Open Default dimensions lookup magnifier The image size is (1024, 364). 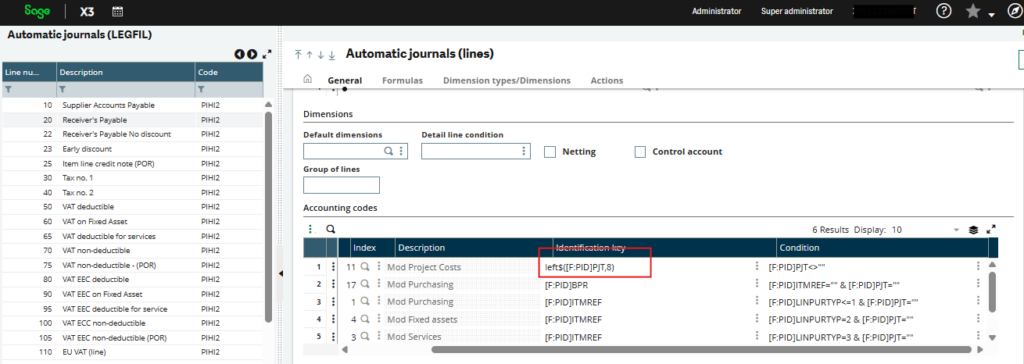pos(389,151)
